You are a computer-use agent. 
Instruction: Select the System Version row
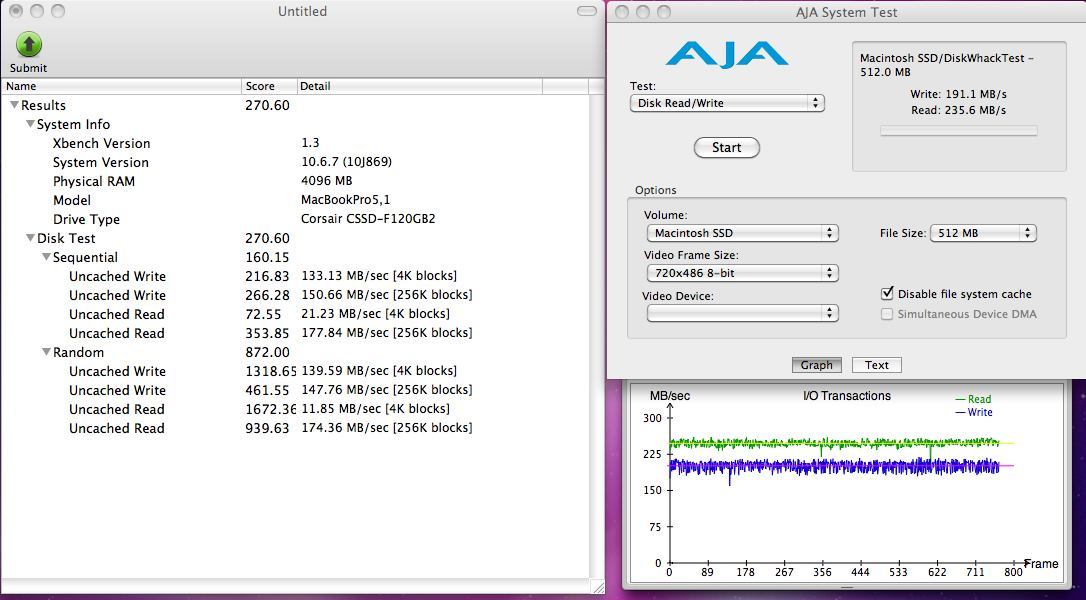(x=295, y=162)
